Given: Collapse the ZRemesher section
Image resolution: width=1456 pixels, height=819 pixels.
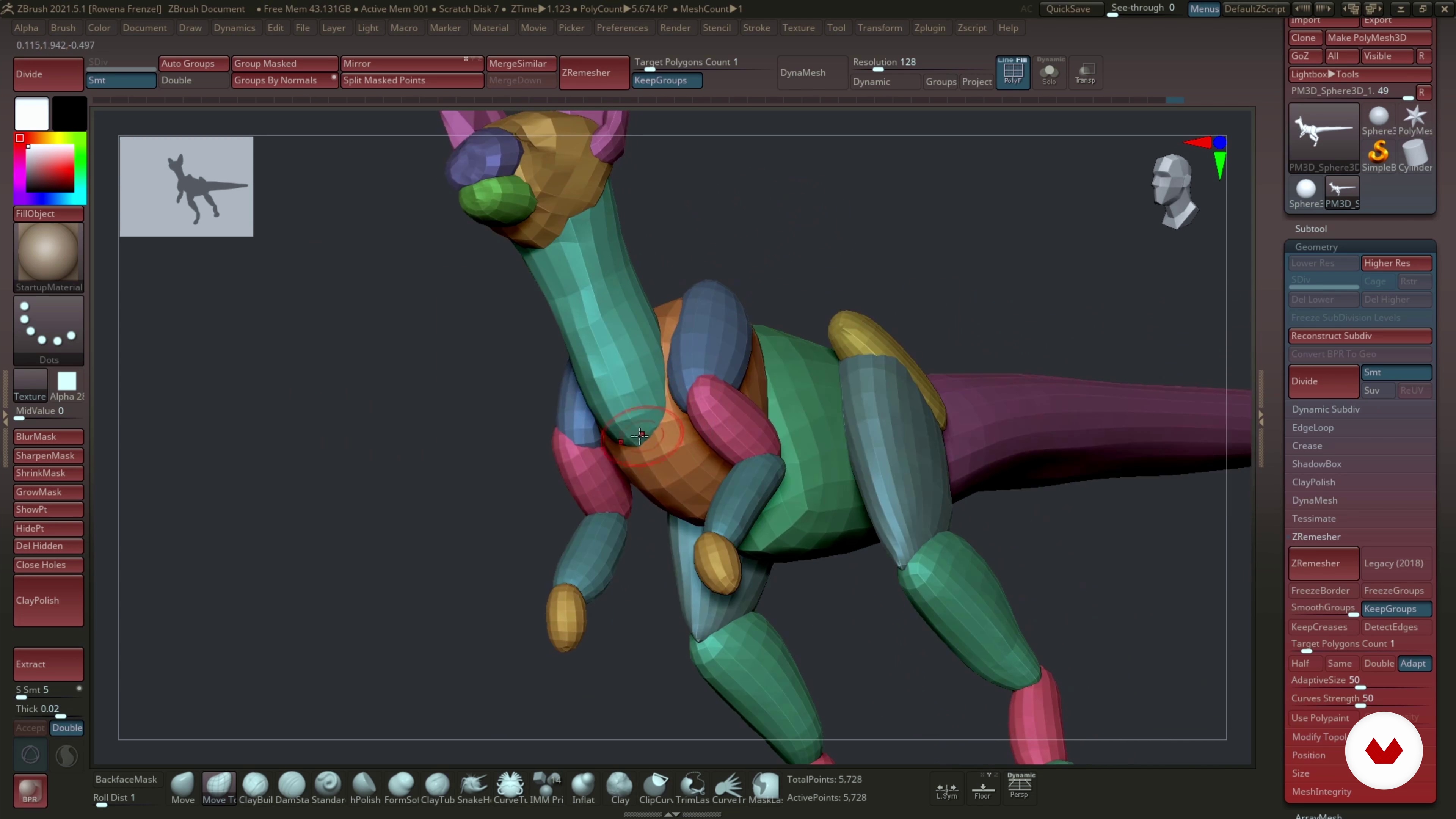Looking at the screenshot, I should (1316, 537).
